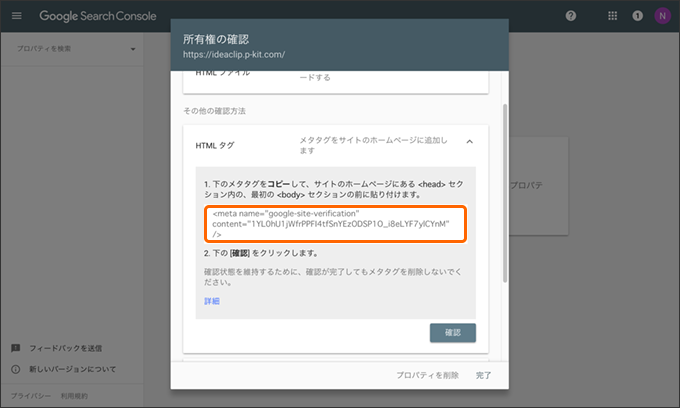Click the 確認 verify button
This screenshot has height=408, width=680.
pos(453,333)
